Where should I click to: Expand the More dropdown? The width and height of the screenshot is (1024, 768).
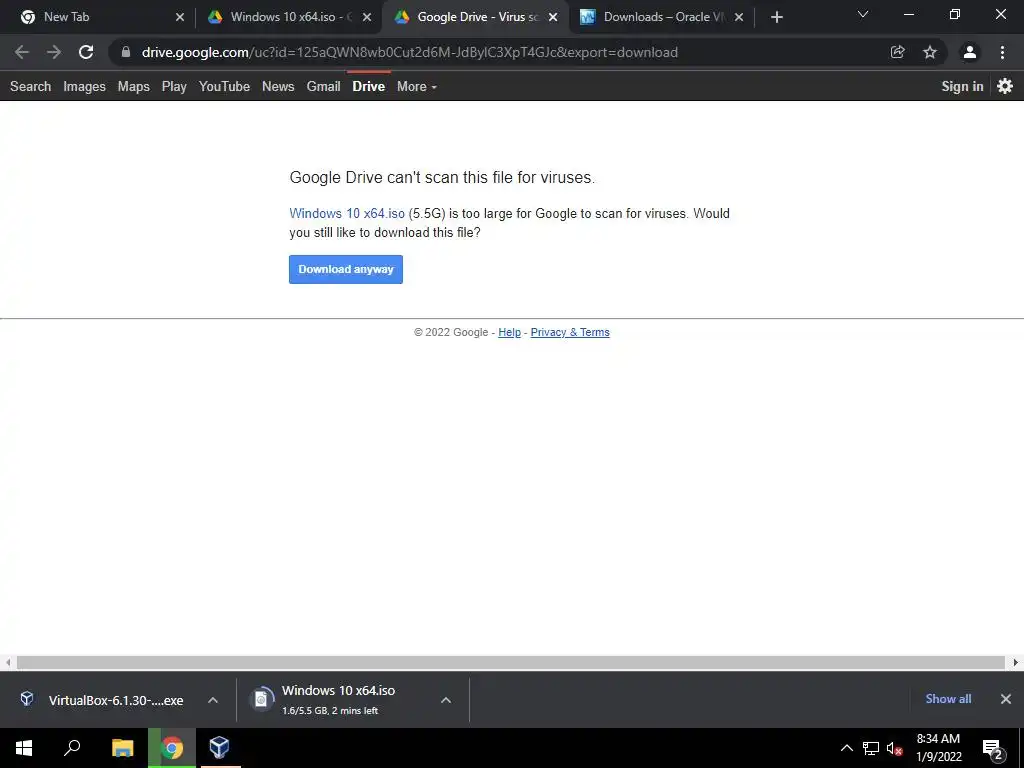tap(417, 86)
